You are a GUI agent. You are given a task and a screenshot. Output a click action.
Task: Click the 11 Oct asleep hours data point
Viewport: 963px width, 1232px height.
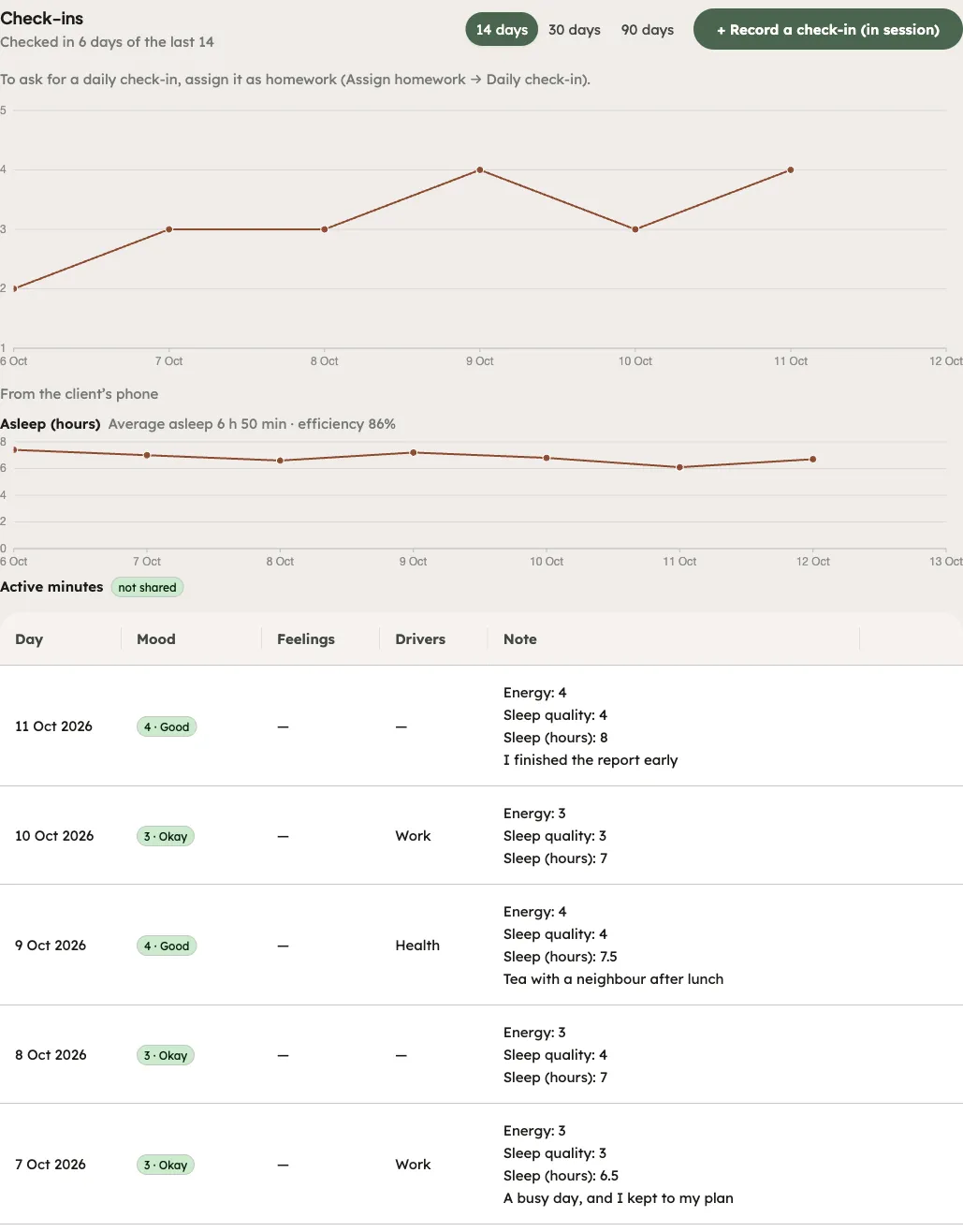pos(679,467)
